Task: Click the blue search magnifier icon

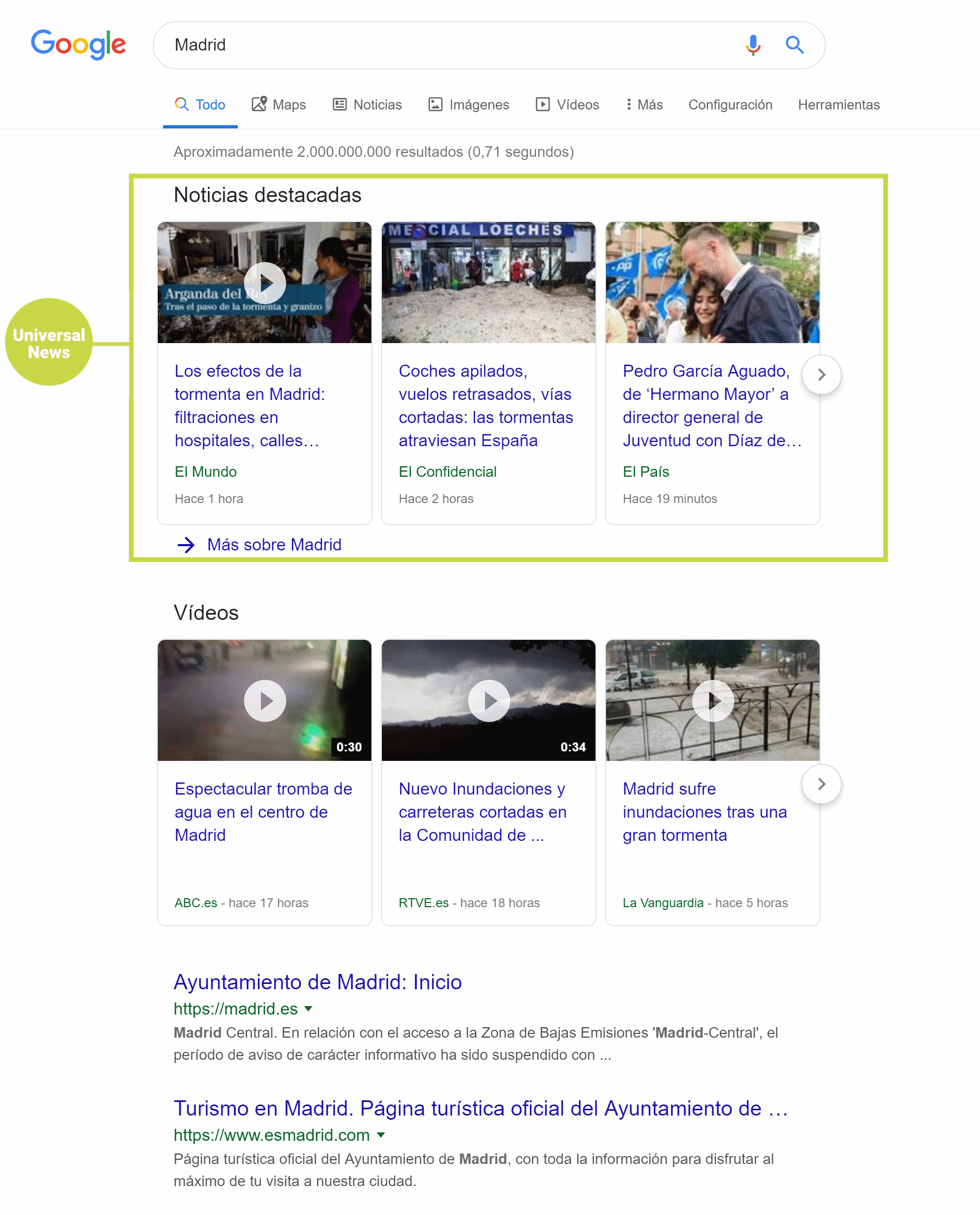Action: [x=795, y=45]
